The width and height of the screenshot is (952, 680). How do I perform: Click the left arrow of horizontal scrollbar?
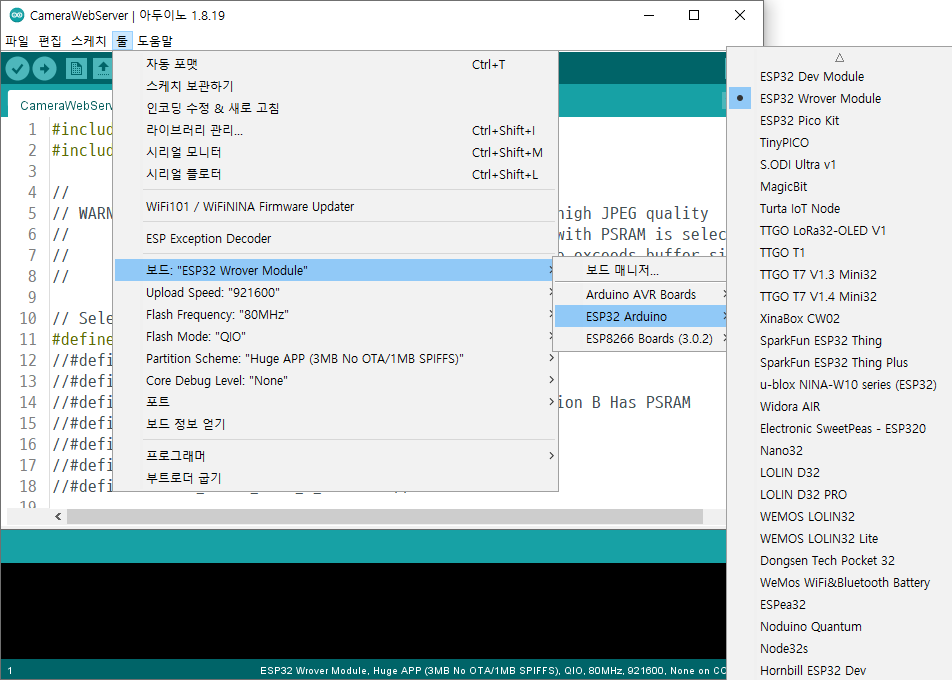click(x=58, y=517)
